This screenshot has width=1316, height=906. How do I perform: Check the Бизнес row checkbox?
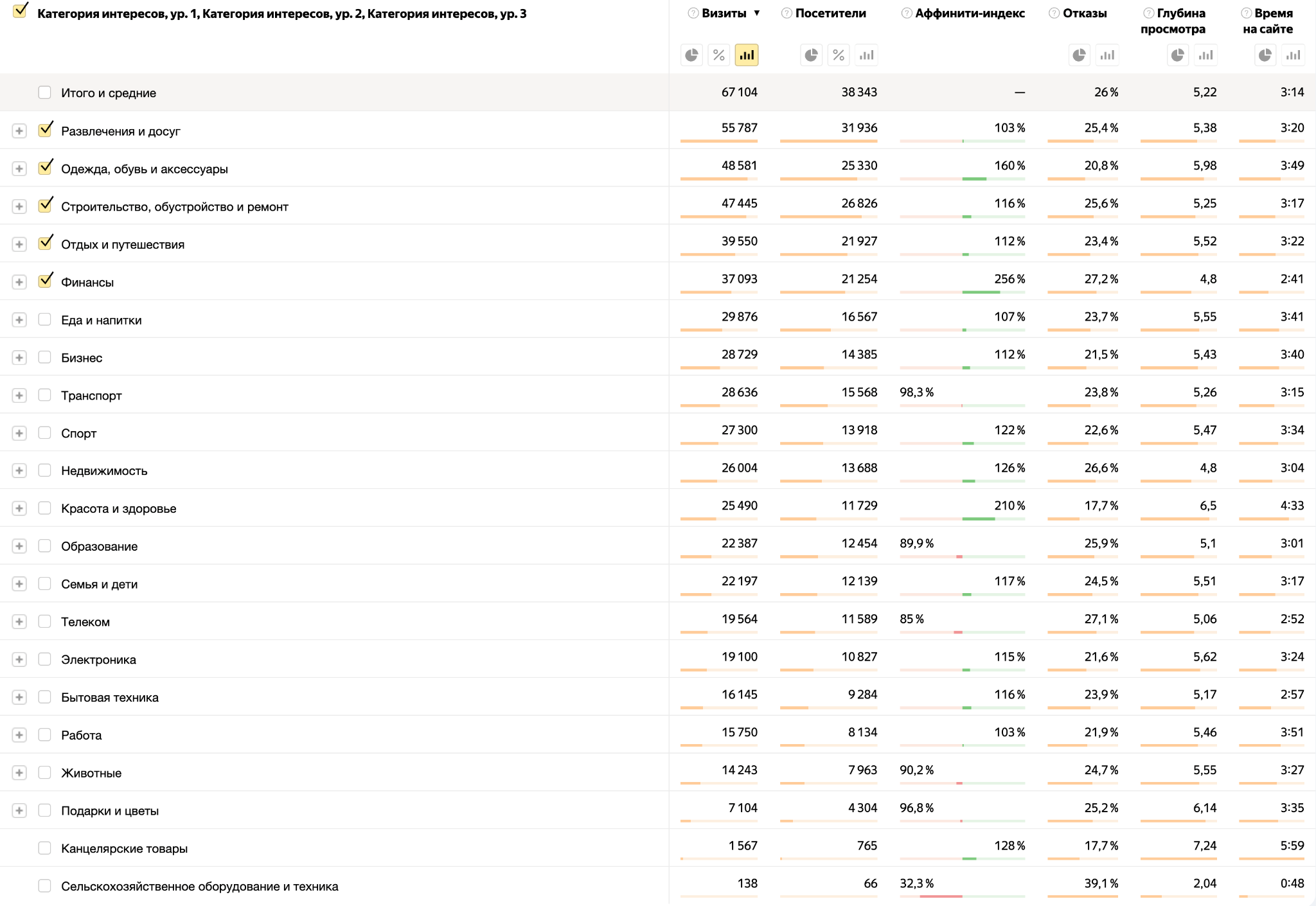click(x=44, y=357)
